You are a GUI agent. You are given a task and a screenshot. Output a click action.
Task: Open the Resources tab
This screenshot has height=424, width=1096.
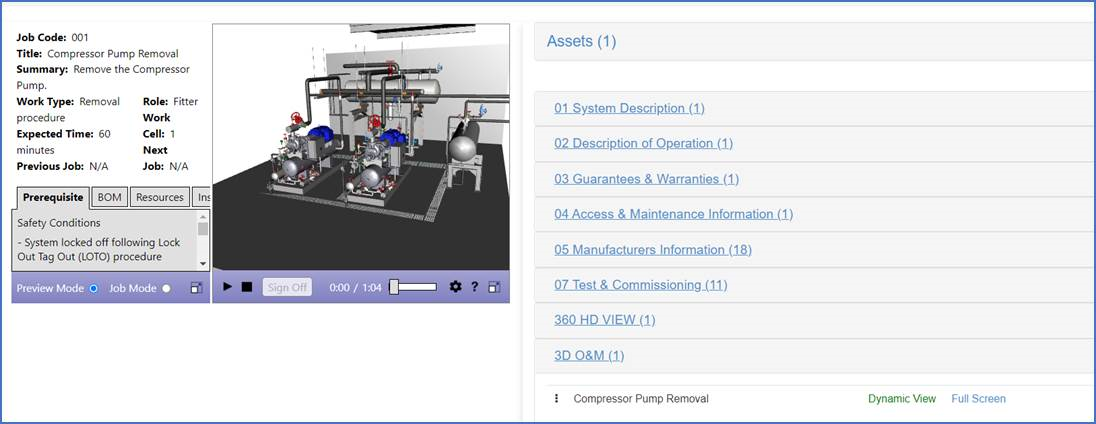tap(159, 198)
